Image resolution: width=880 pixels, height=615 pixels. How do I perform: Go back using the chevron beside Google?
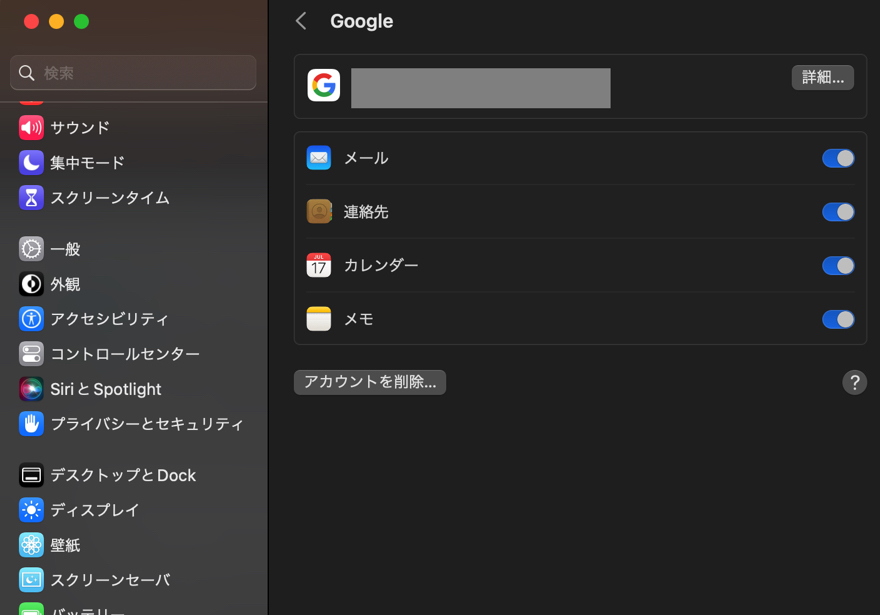tap(301, 21)
